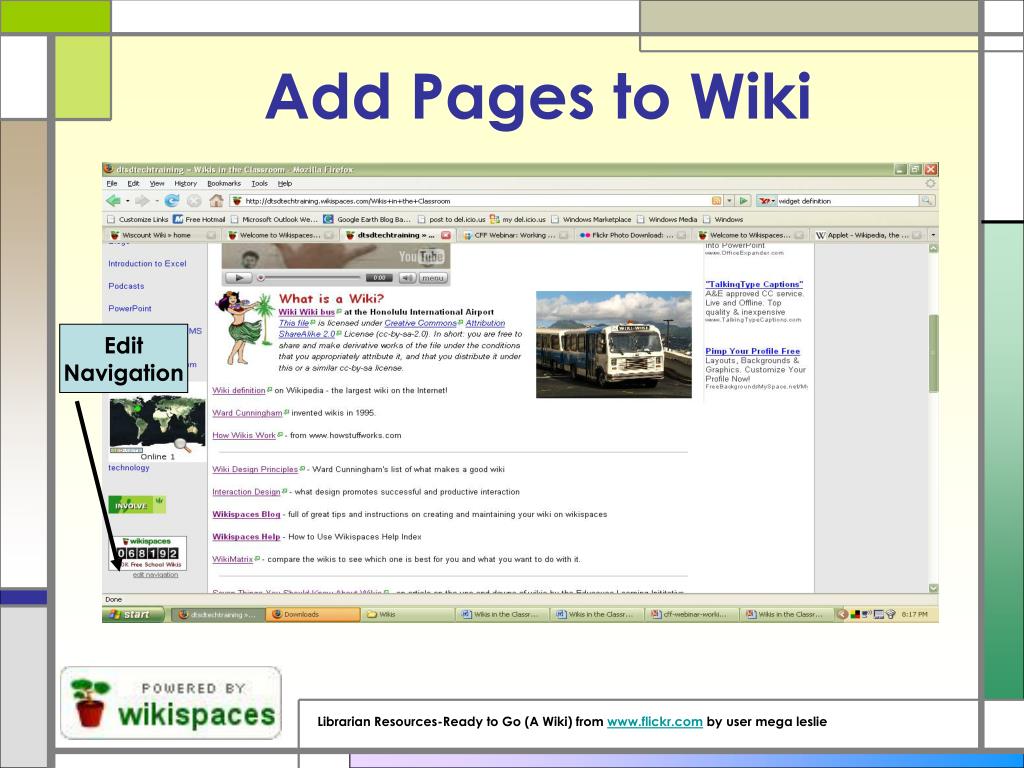Open the list all tabs dropdown

coord(933,235)
